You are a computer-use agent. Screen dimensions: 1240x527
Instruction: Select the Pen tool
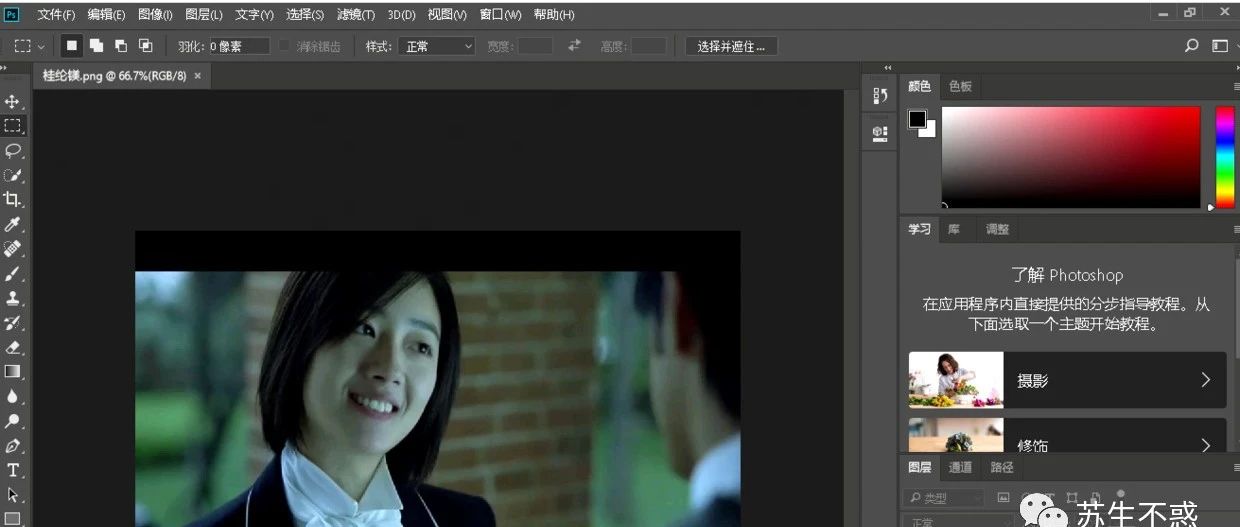13,445
